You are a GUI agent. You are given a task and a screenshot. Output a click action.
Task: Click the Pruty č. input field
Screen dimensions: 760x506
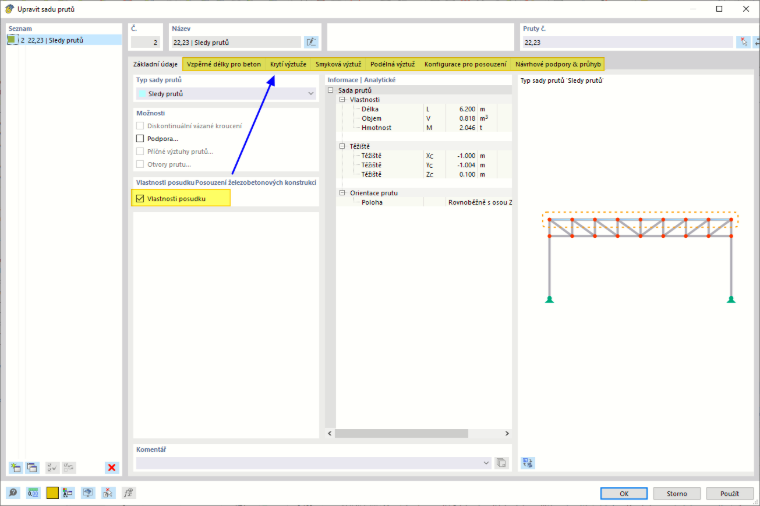point(628,42)
